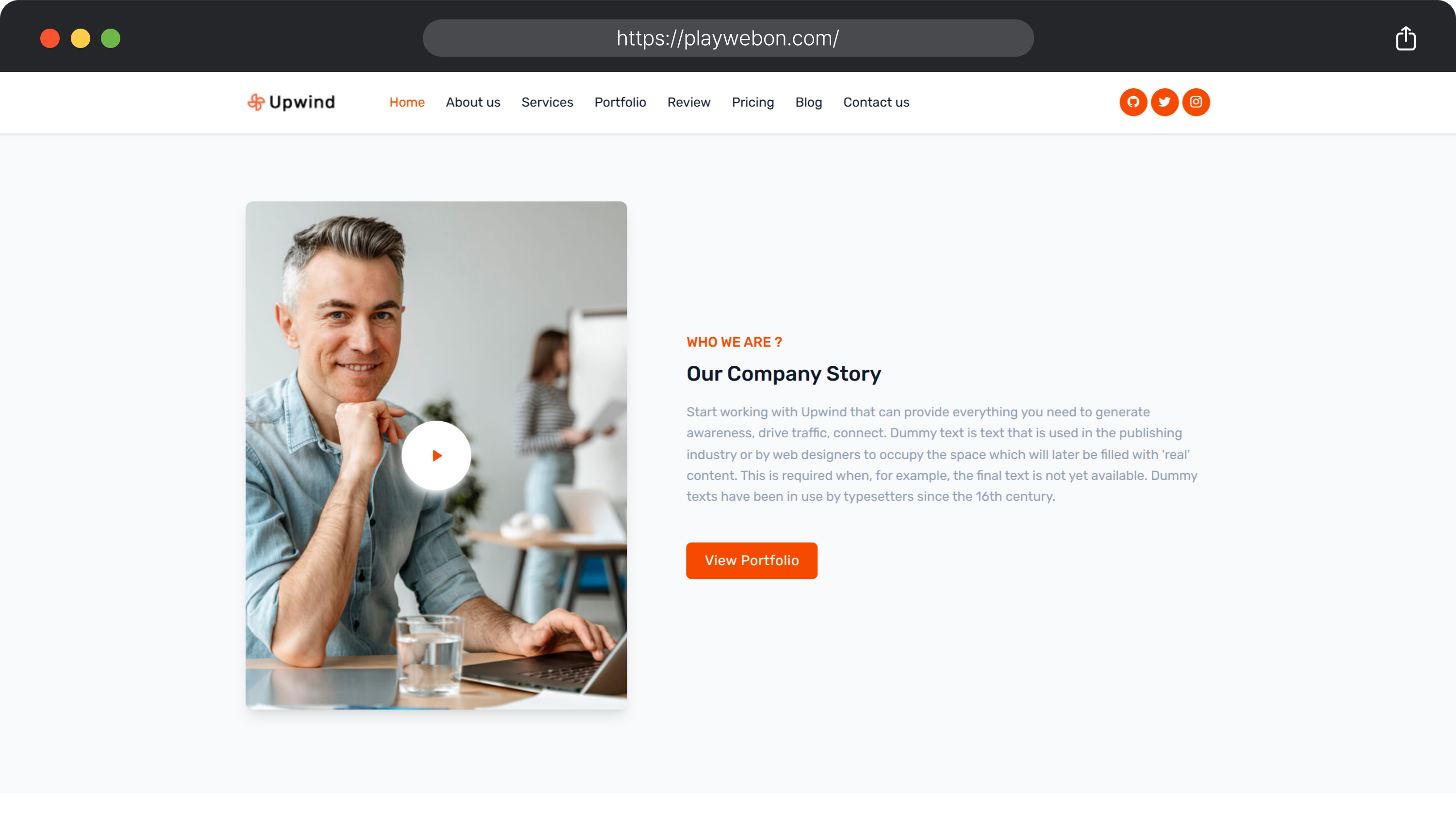The width and height of the screenshot is (1456, 819).
Task: Click the smiling man video thumbnail
Action: click(436, 456)
